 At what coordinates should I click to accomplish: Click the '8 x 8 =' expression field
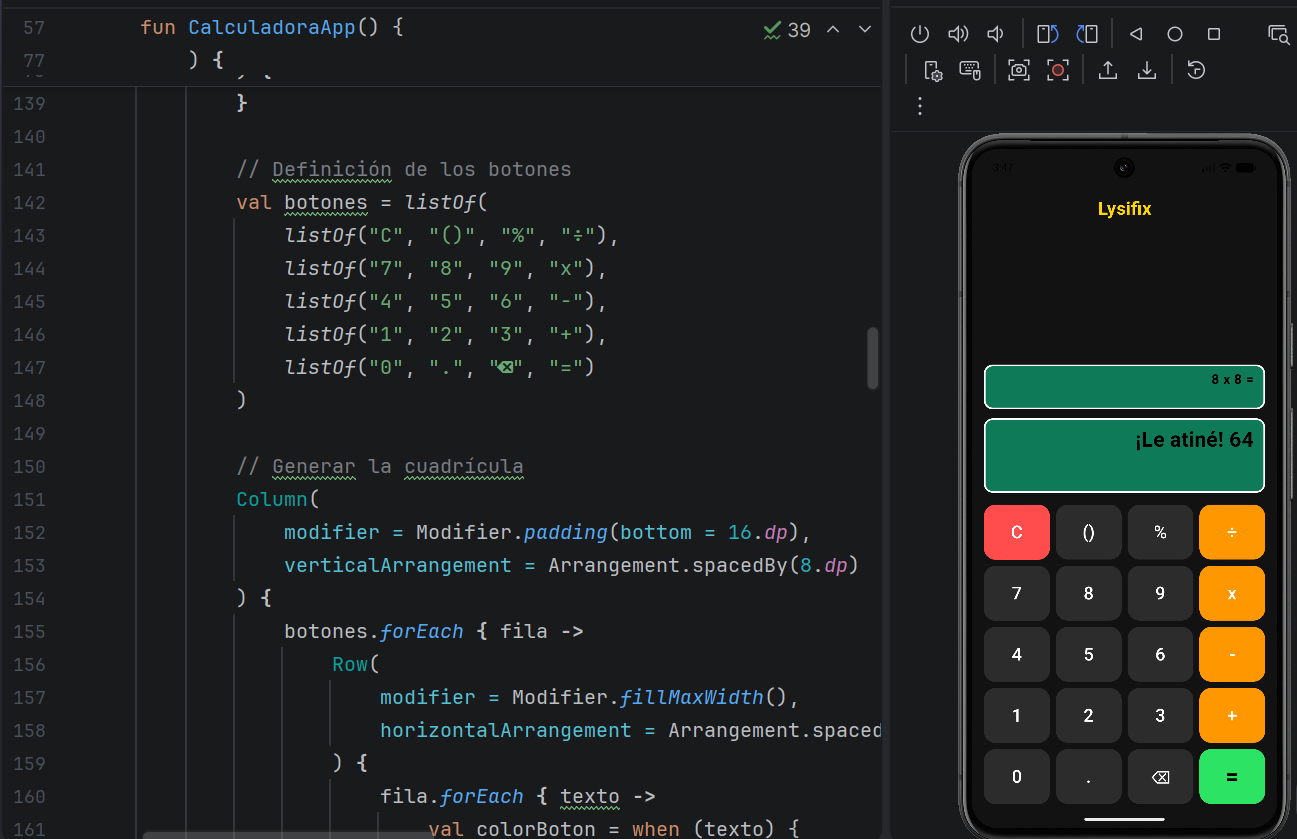tap(1124, 387)
